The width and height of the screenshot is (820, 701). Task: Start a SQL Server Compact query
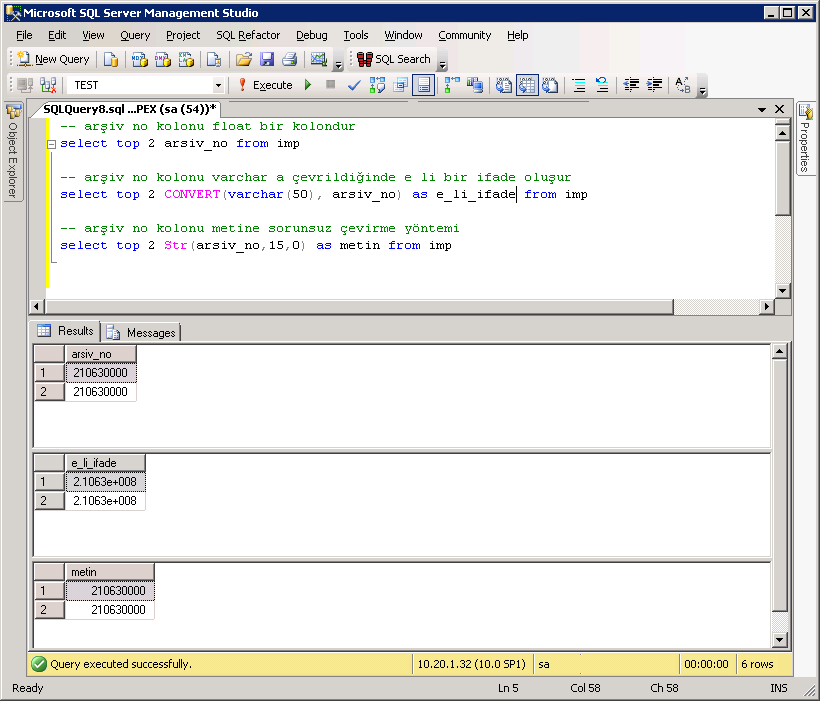coord(213,60)
